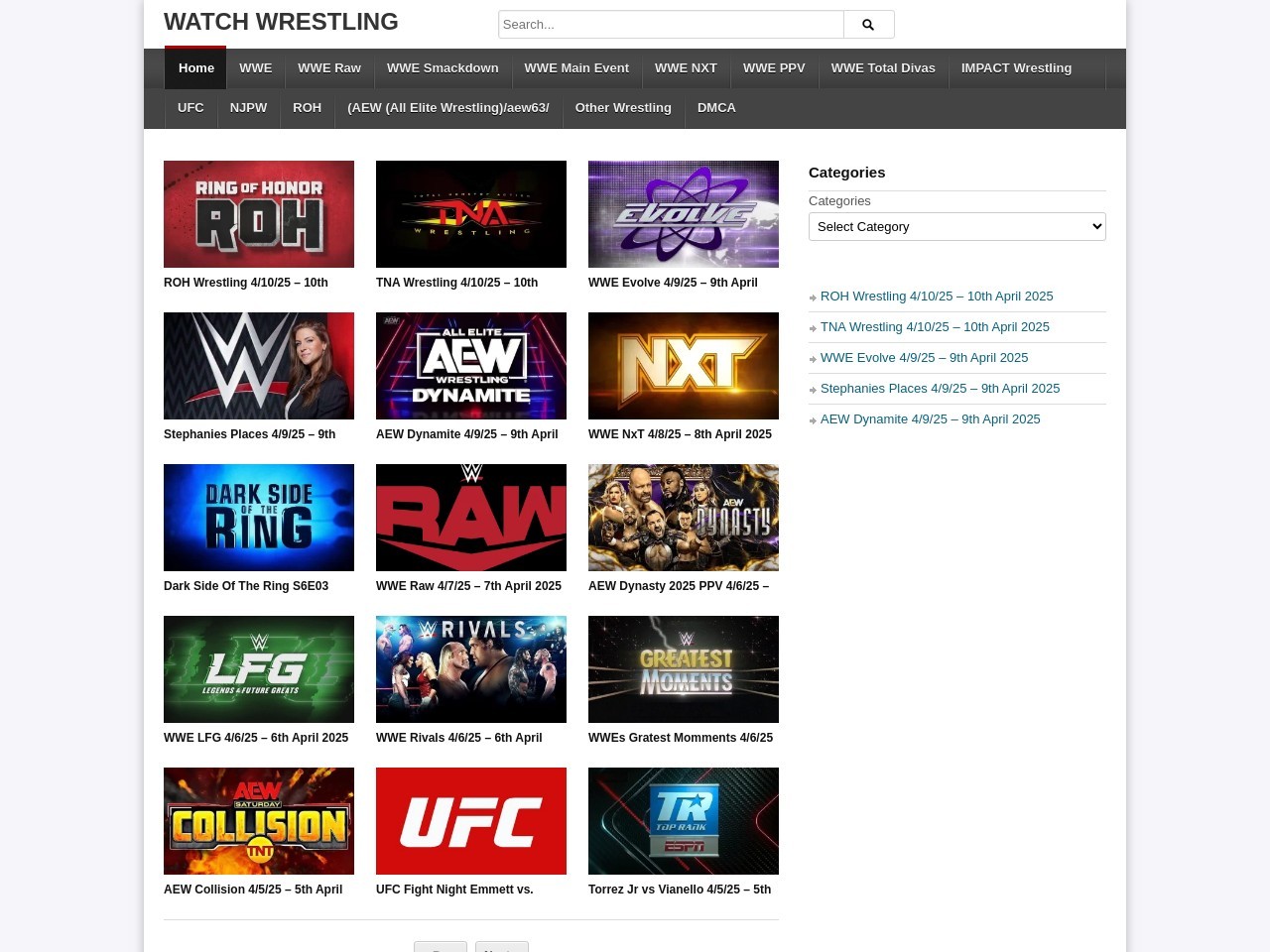Open the TNA Wrestling thumbnail

coord(471,214)
